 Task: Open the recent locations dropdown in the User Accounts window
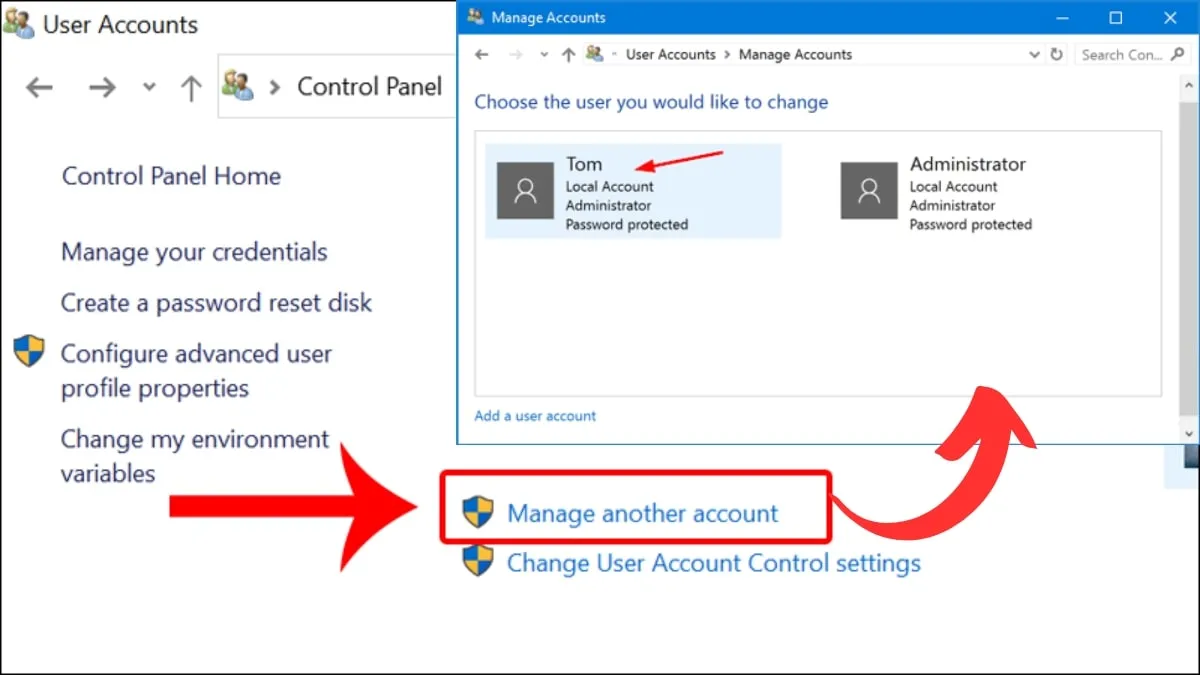(149, 88)
